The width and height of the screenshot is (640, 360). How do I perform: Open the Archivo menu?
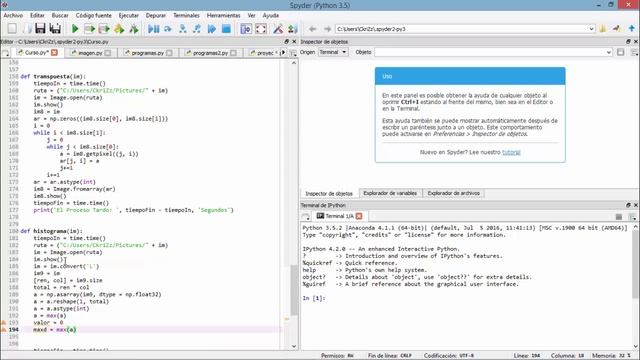click(13, 15)
